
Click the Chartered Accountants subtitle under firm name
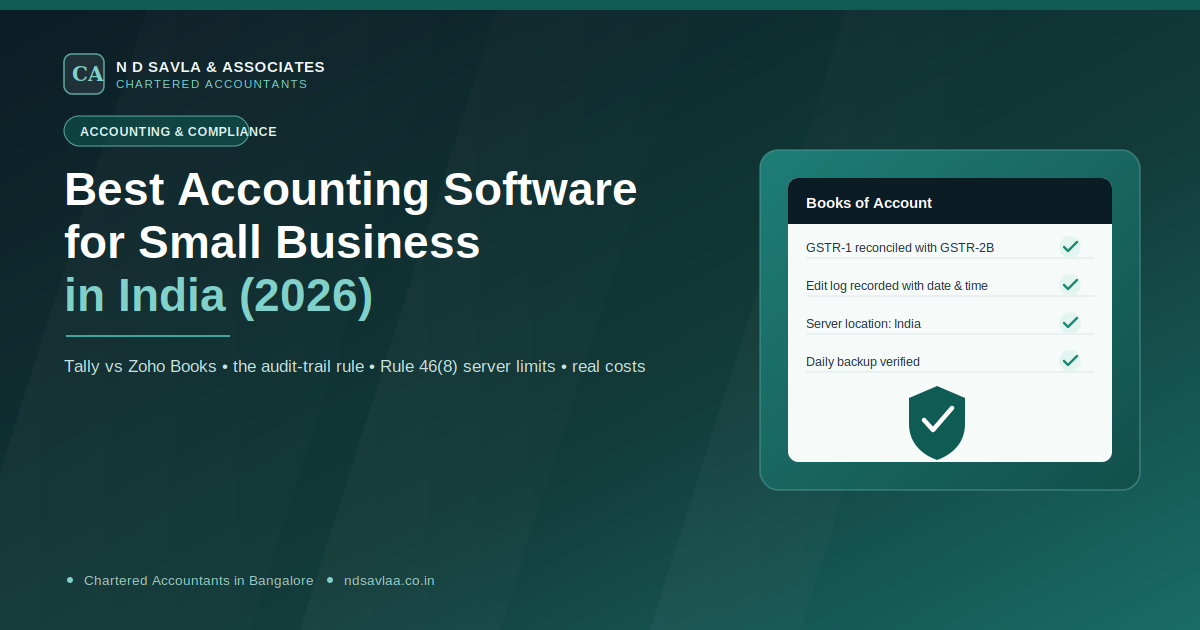(x=212, y=84)
